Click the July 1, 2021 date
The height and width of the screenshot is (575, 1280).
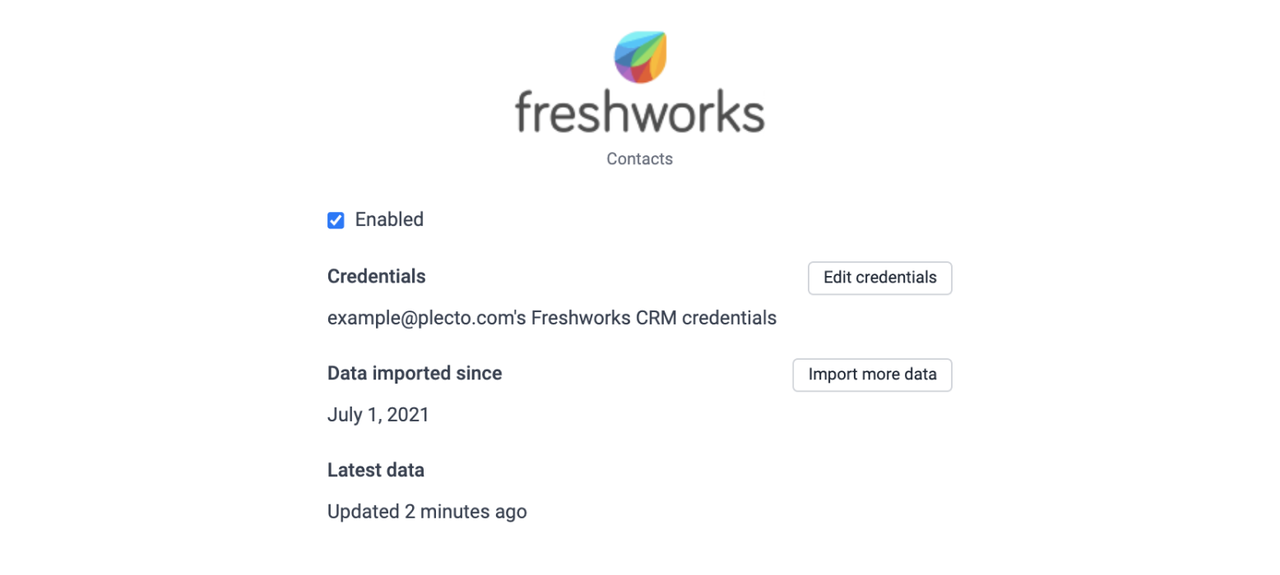pyautogui.click(x=378, y=415)
